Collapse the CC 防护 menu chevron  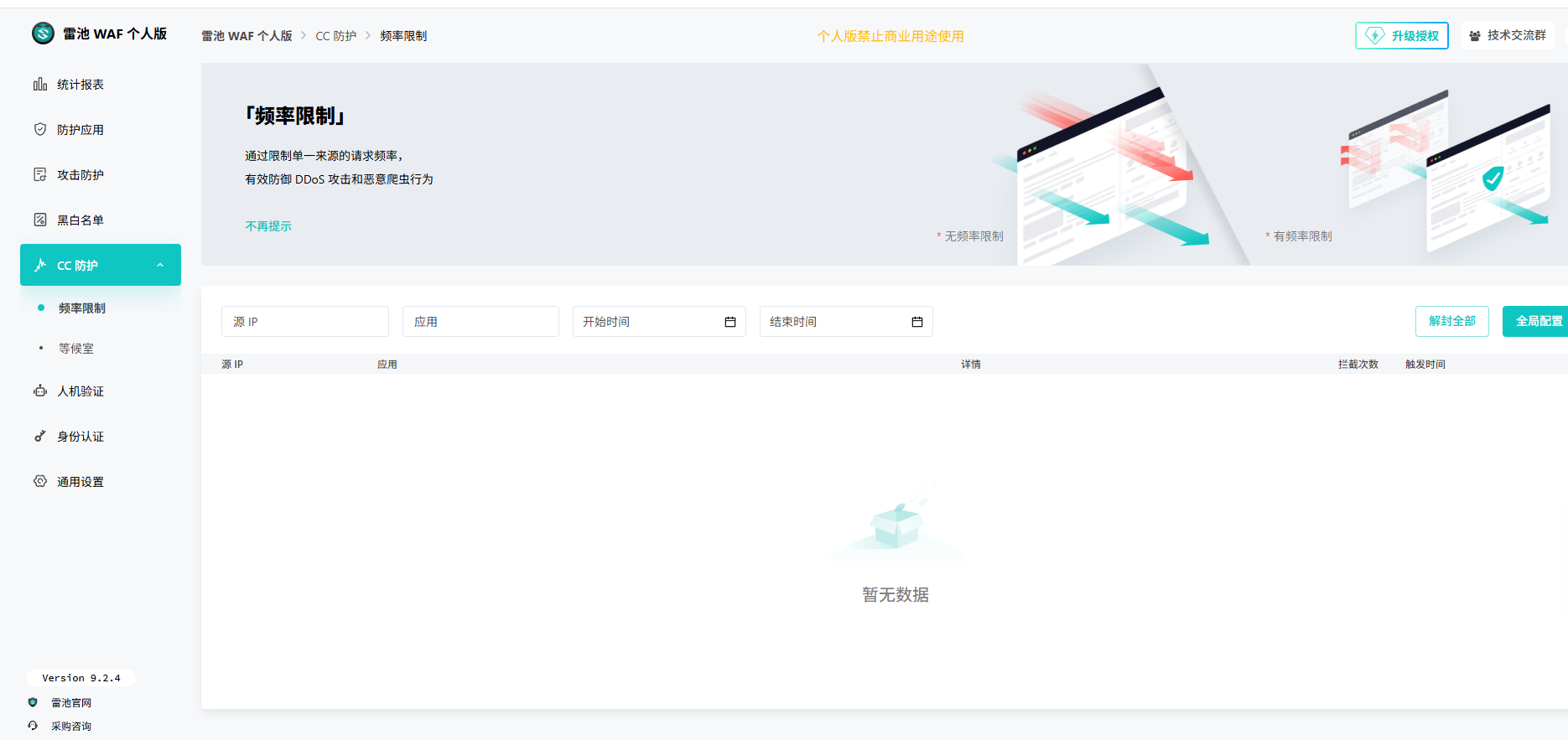tap(160, 266)
